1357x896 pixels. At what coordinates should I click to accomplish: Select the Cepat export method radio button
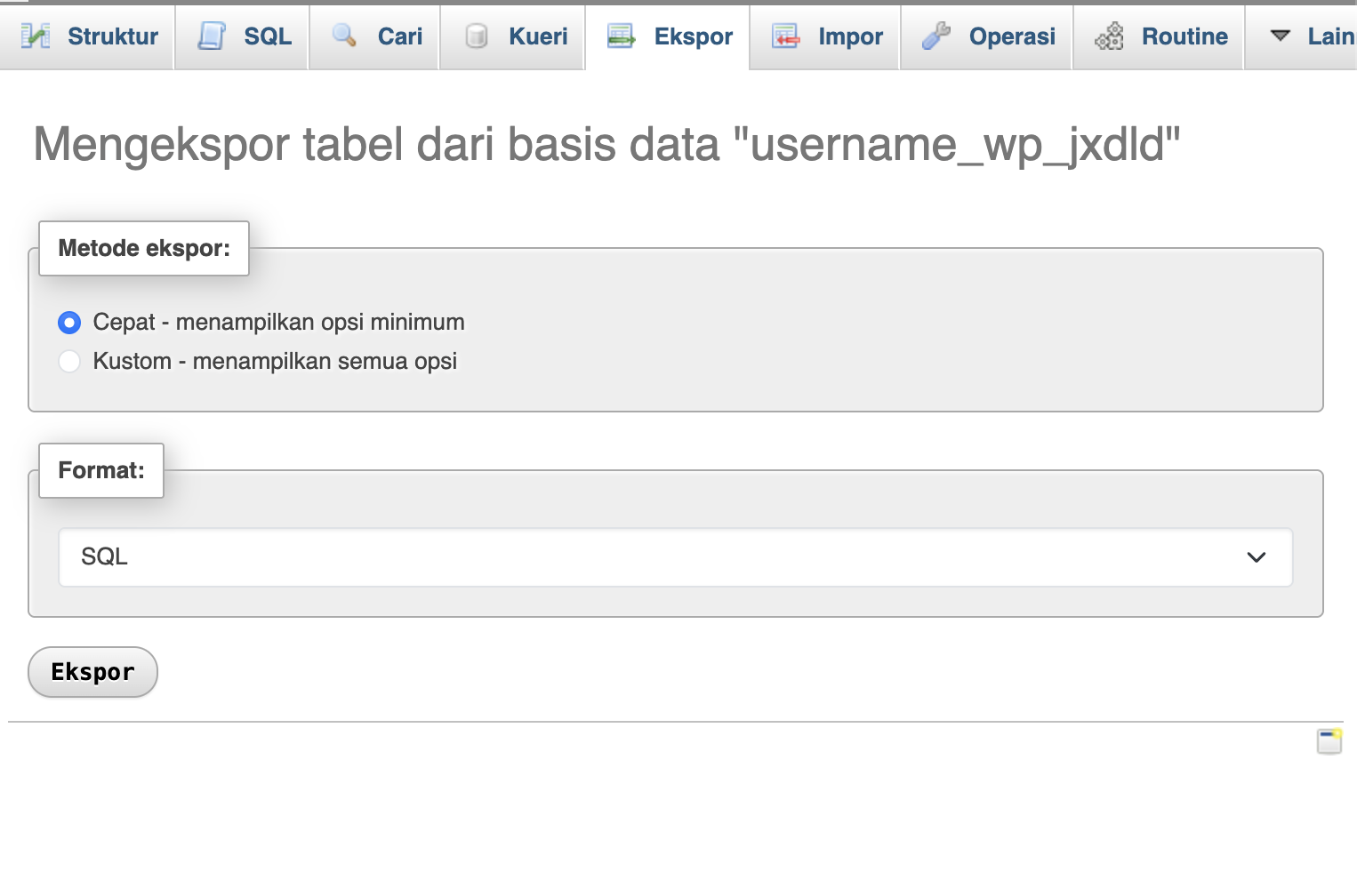pos(69,323)
